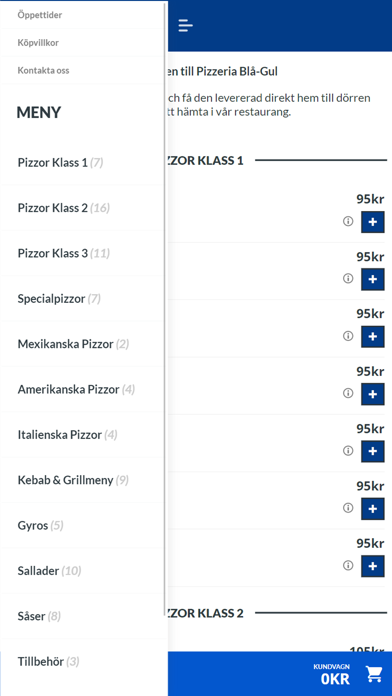Select Pizzor Klass 2 category
This screenshot has height=696, width=392.
[x=83, y=208]
